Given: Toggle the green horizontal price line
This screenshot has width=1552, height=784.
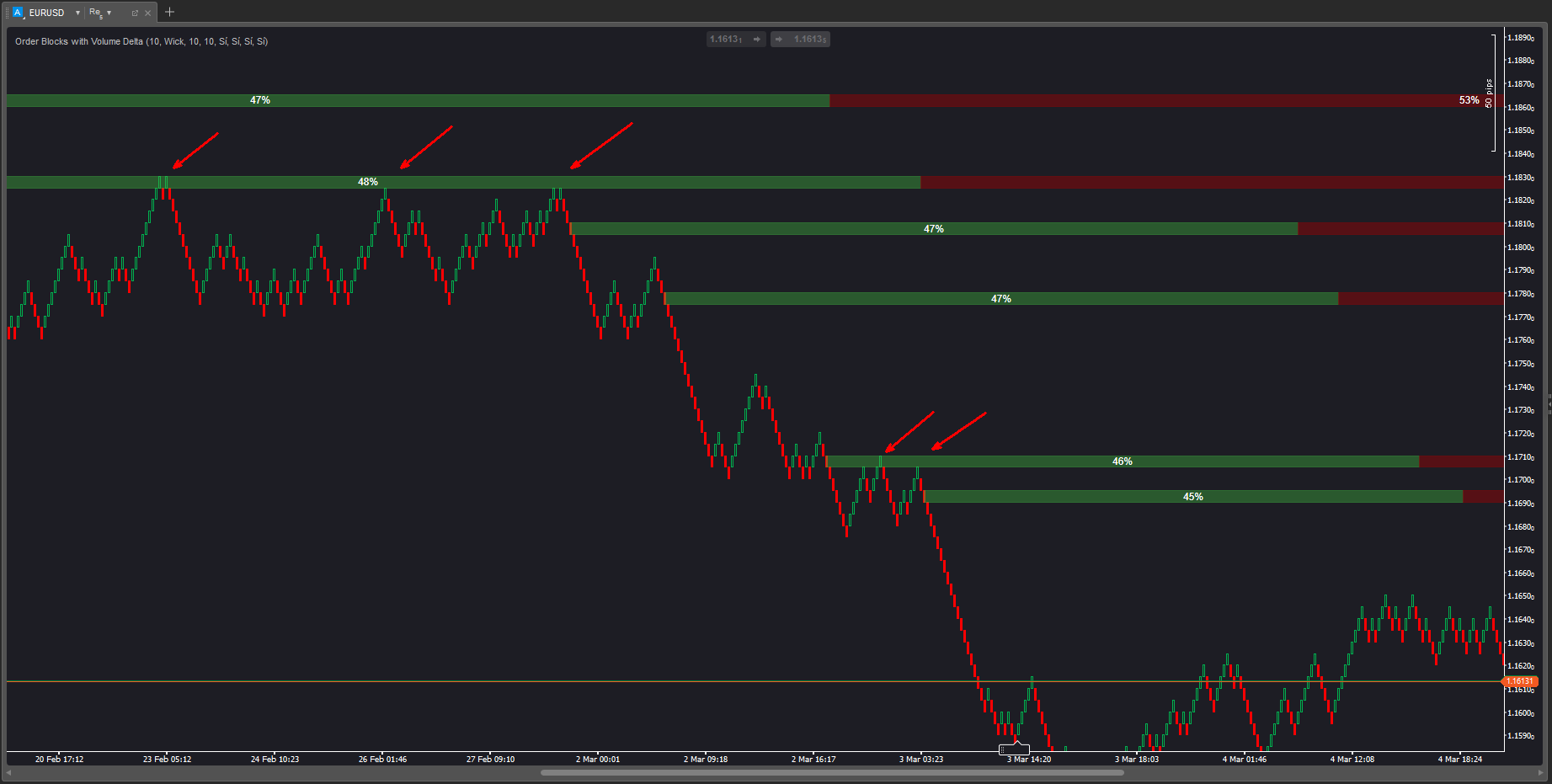Looking at the screenshot, I should 589,679.
